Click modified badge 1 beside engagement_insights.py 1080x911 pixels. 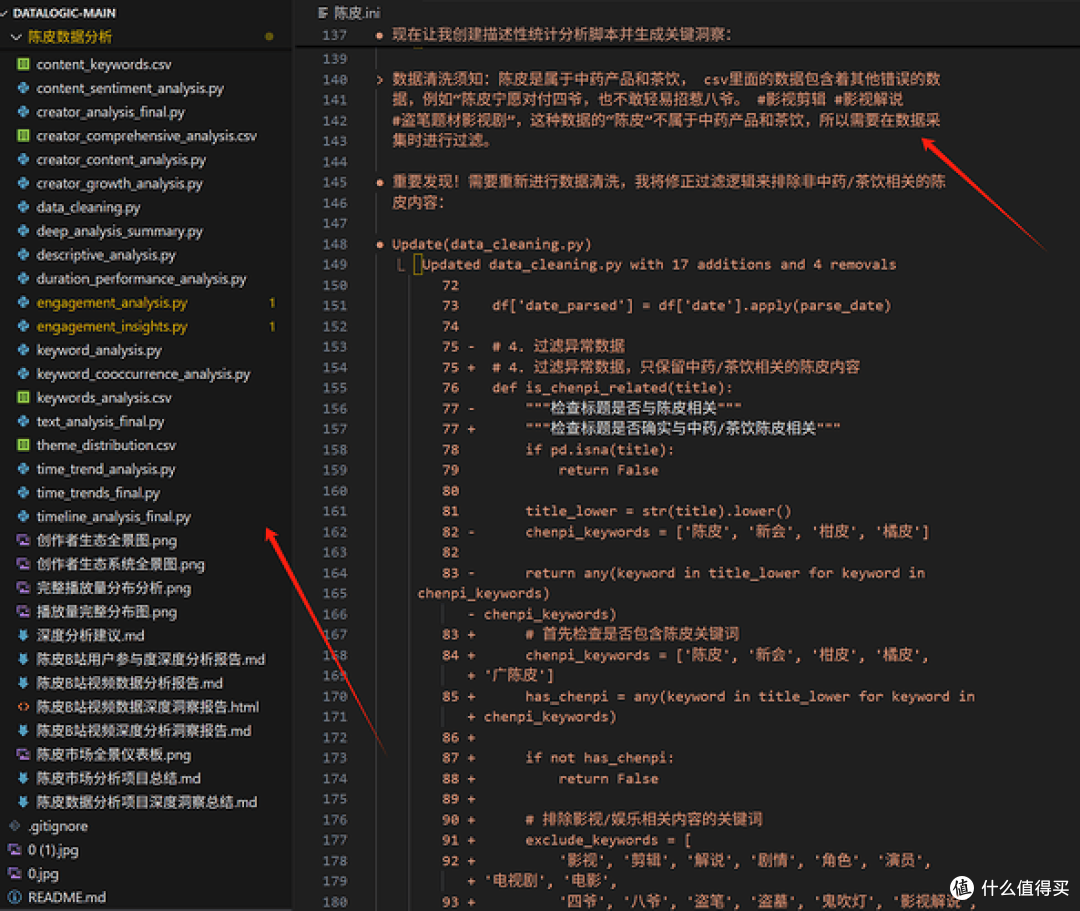pyautogui.click(x=272, y=326)
